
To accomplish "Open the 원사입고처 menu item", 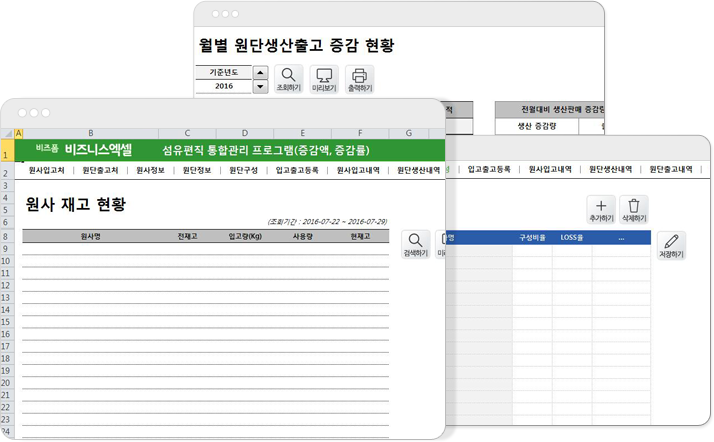I will click(x=48, y=171).
